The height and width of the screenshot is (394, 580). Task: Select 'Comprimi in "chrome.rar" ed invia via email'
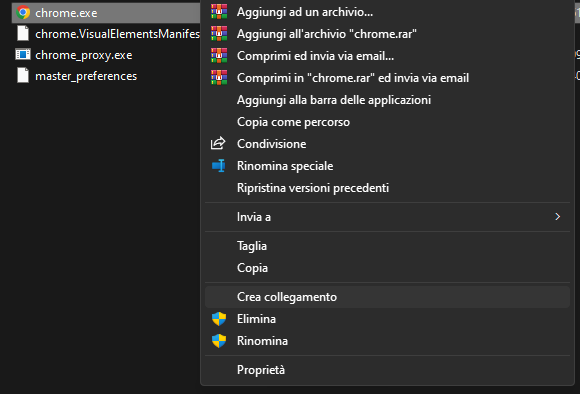[387, 78]
